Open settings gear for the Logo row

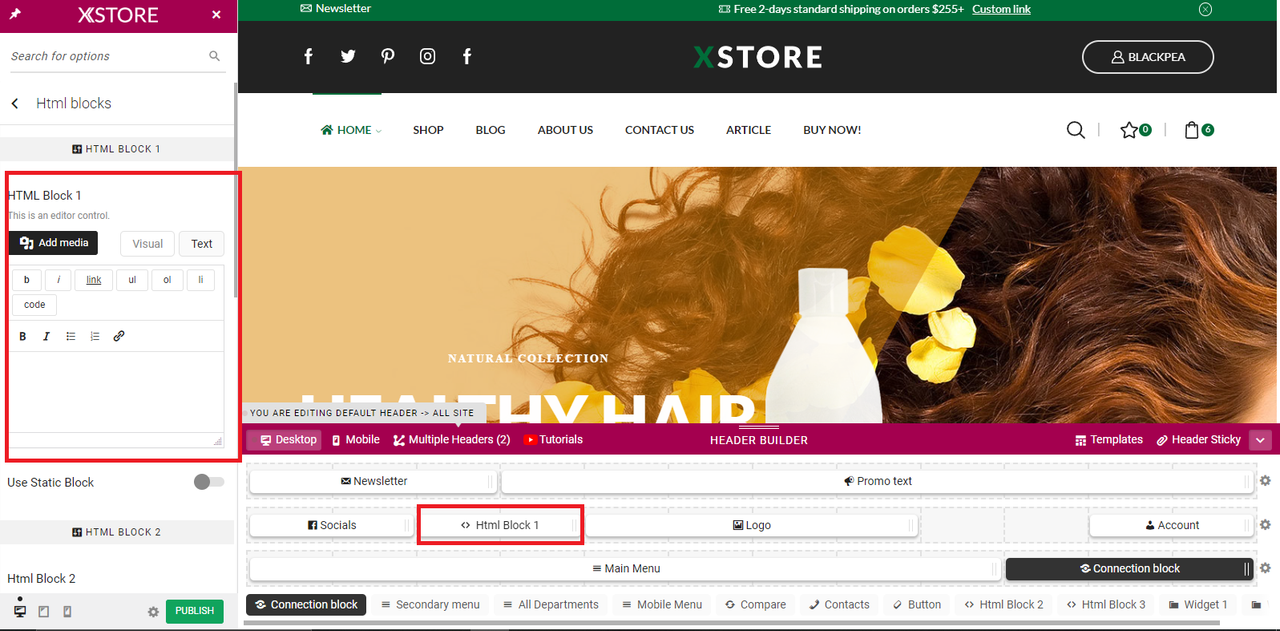pyautogui.click(x=1265, y=525)
